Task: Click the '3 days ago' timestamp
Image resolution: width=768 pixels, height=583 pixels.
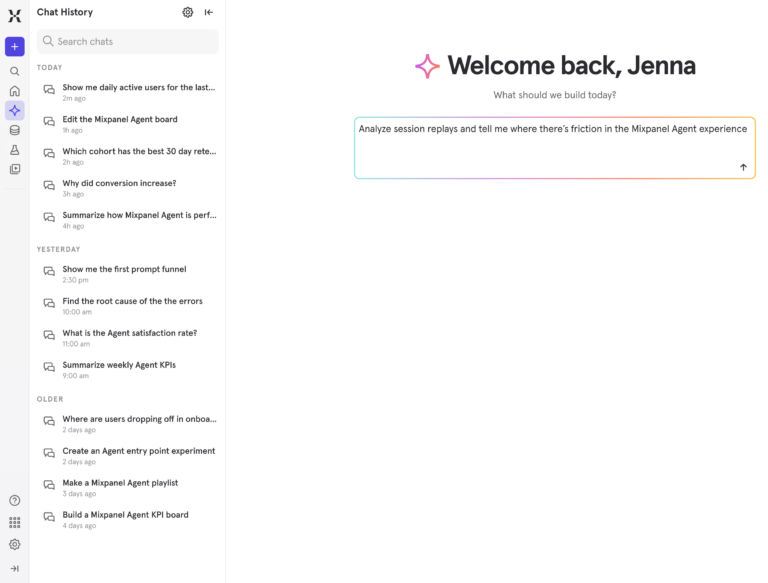Action: point(79,494)
